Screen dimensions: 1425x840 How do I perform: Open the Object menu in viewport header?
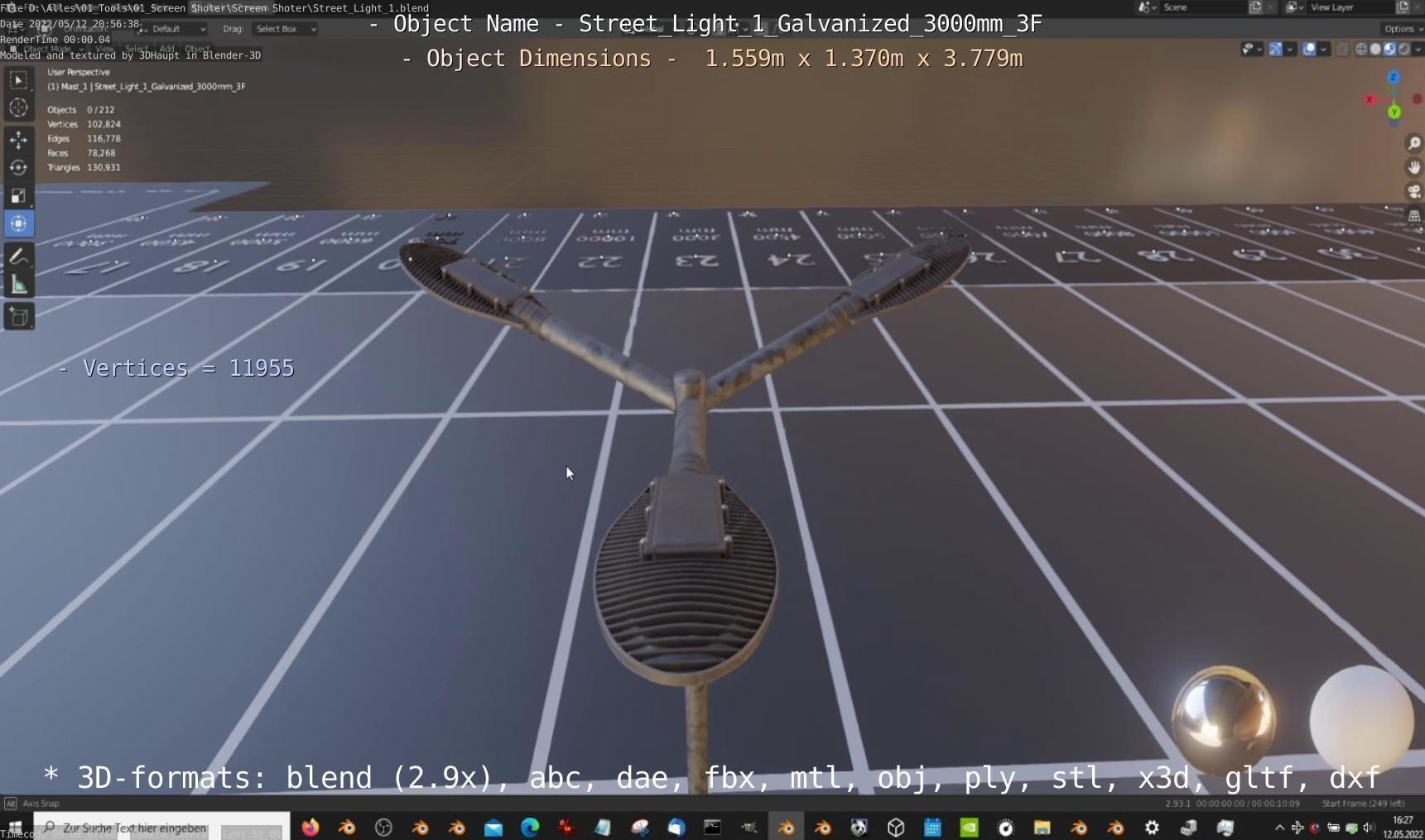pyautogui.click(x=198, y=50)
